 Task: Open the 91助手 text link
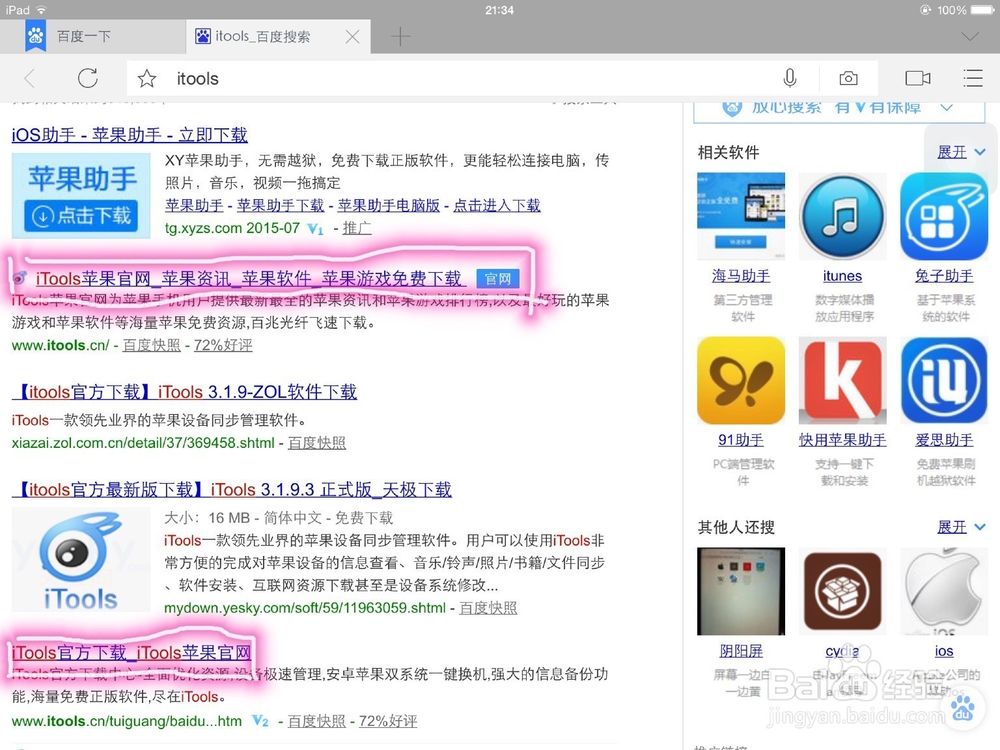pos(741,440)
